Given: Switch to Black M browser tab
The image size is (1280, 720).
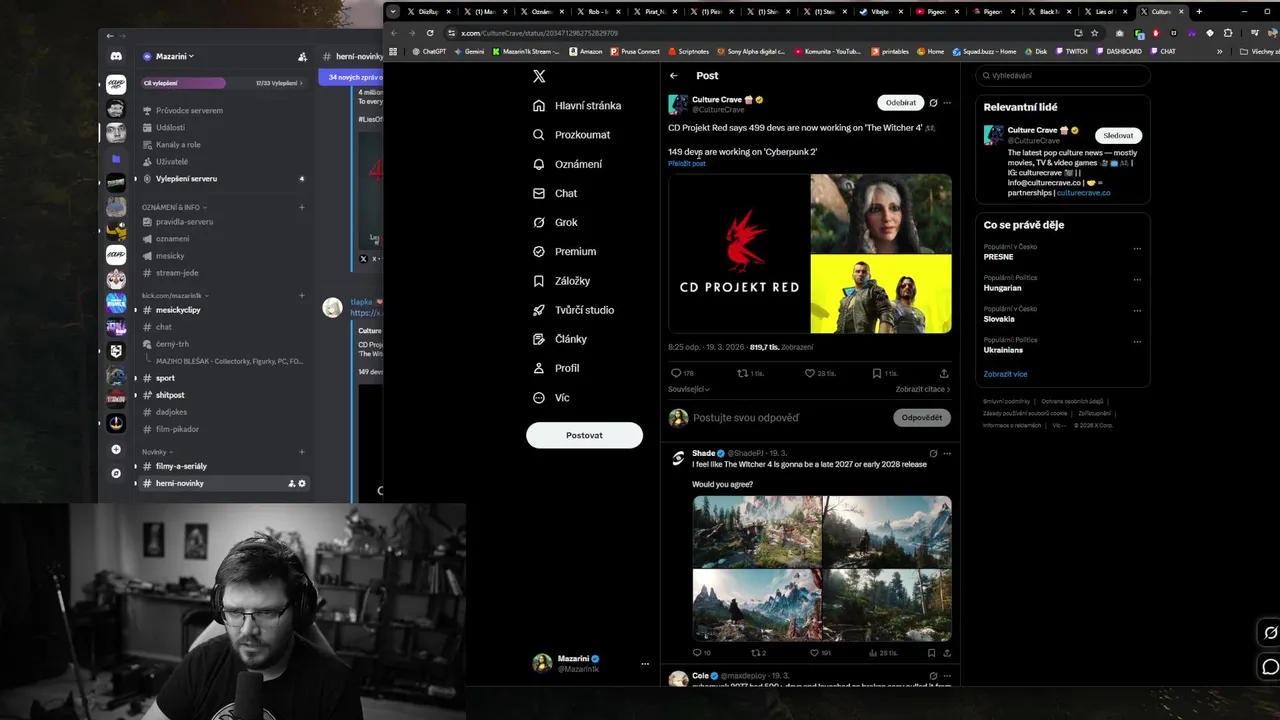Looking at the screenshot, I should (1047, 12).
